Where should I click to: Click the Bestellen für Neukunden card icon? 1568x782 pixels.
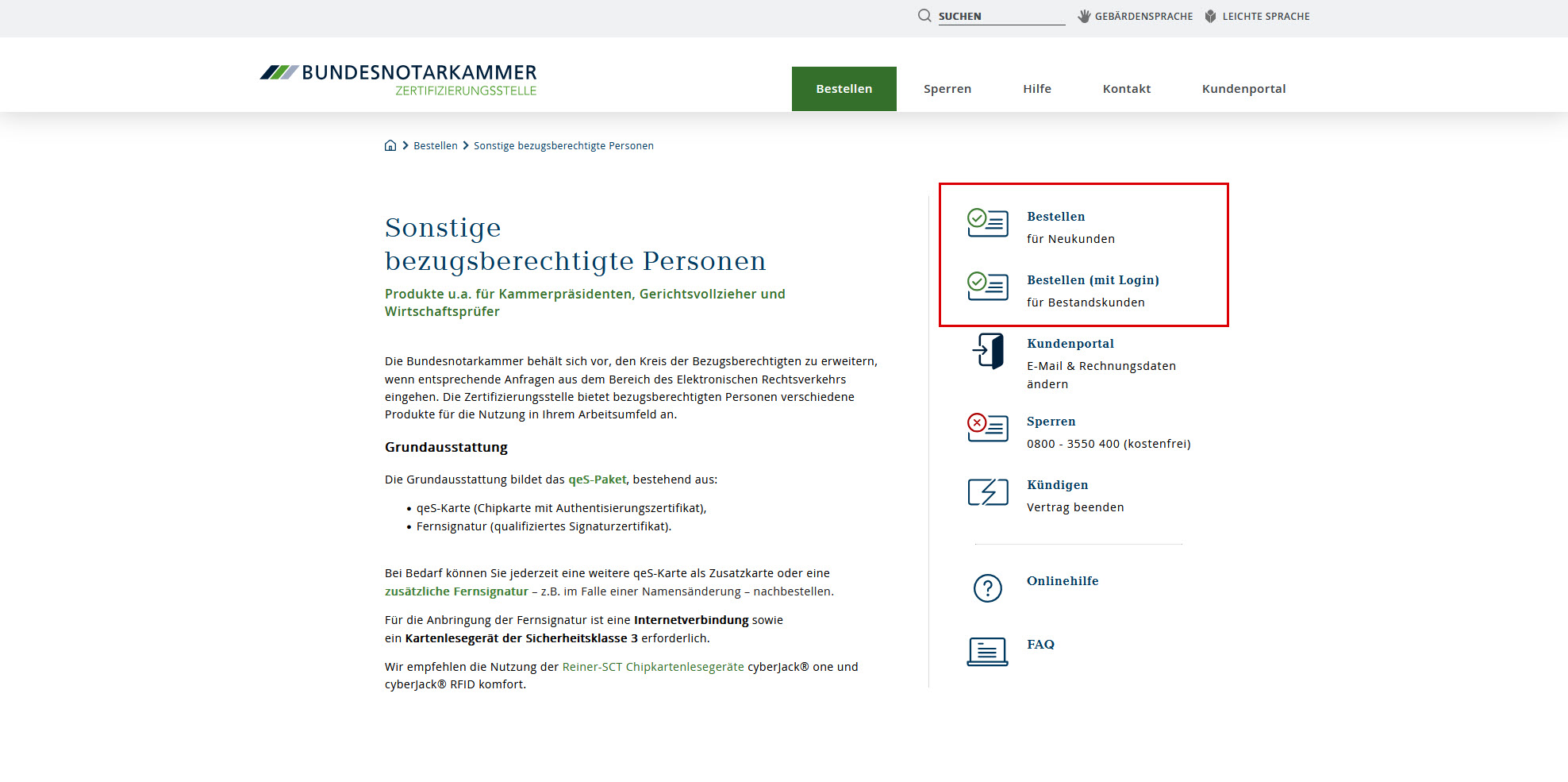pos(987,223)
